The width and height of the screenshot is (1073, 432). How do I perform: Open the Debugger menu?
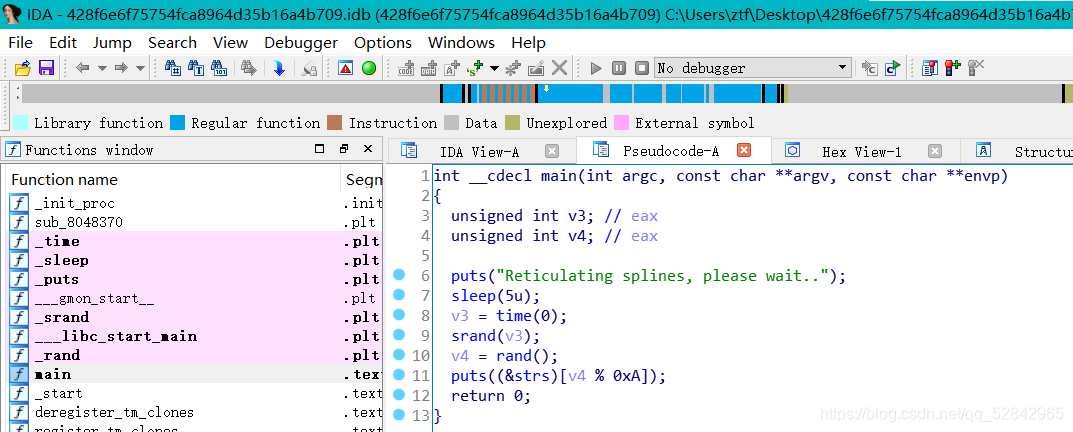click(x=301, y=42)
